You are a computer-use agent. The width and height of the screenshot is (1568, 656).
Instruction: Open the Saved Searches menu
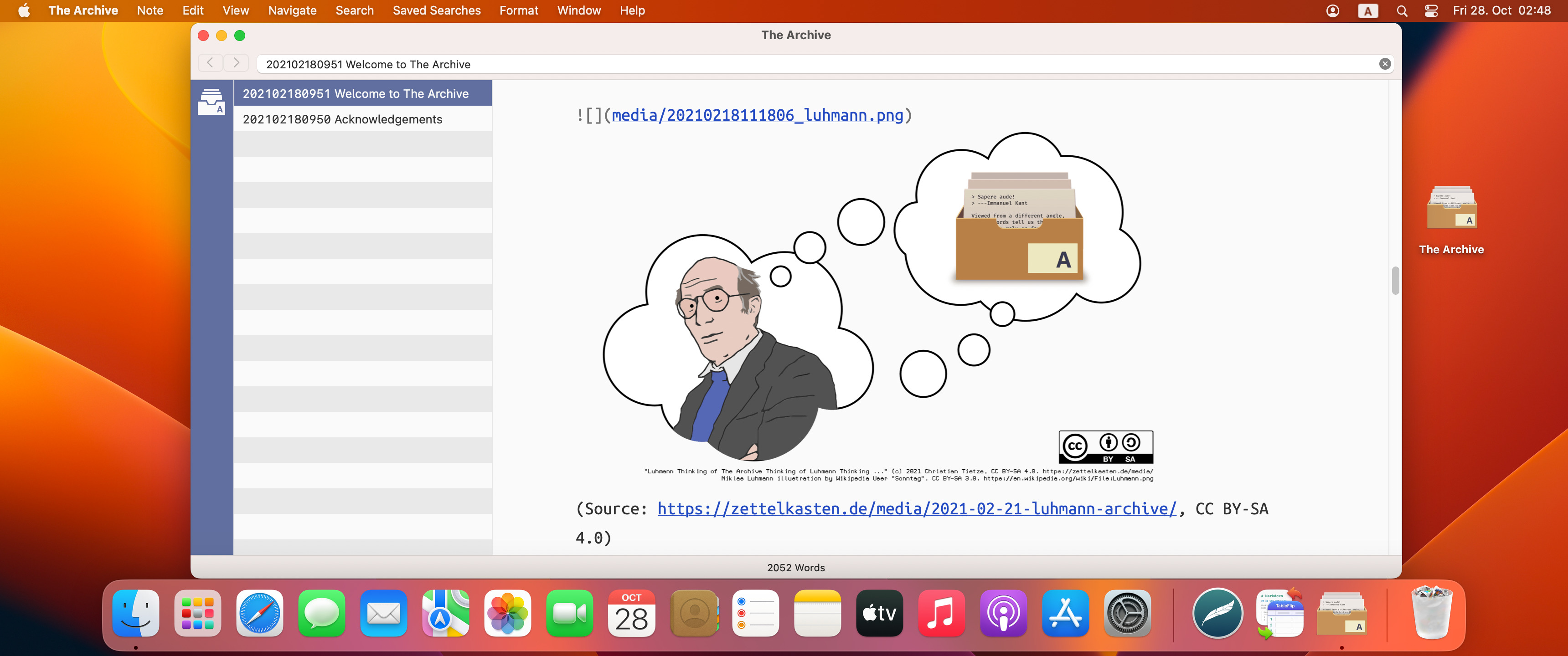436,10
